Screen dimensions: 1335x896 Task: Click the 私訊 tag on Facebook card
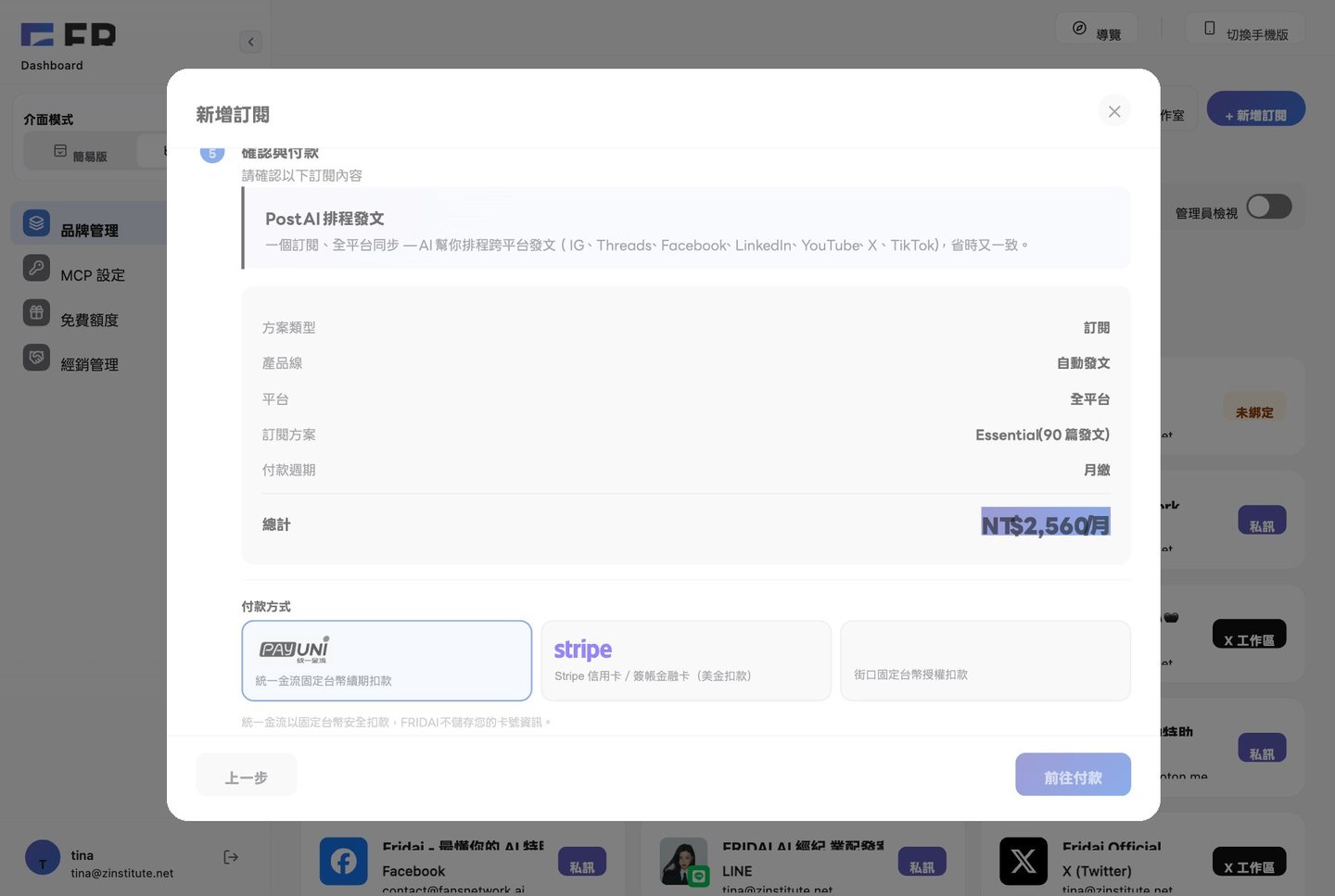(x=582, y=862)
